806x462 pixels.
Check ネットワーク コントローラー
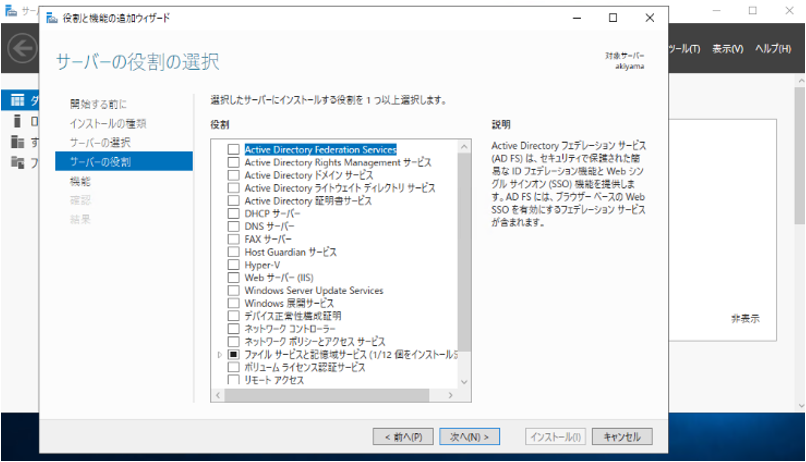point(233,329)
